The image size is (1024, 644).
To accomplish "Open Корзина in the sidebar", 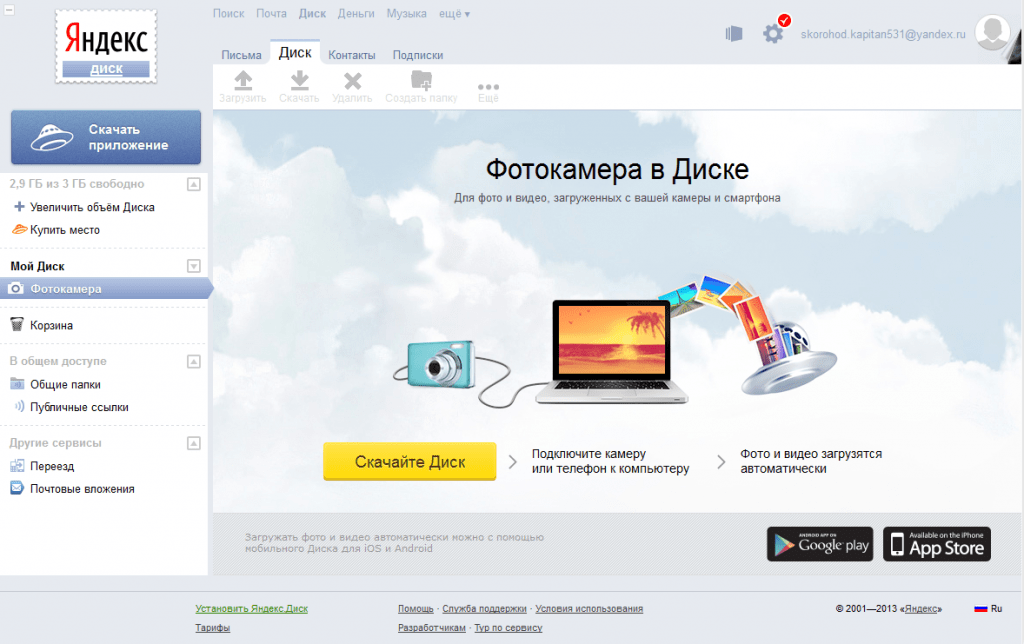I will pos(52,325).
